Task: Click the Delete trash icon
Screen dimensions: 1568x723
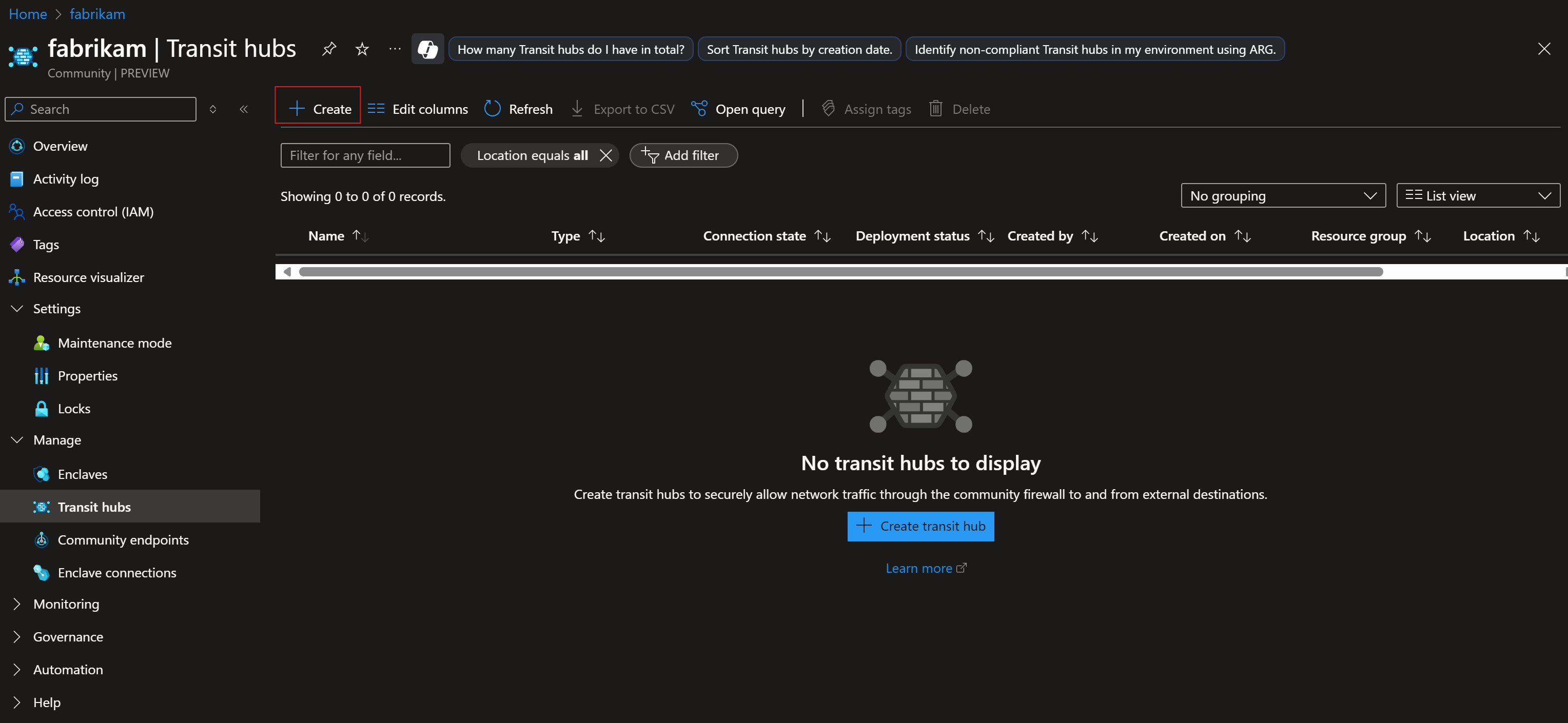Action: (935, 109)
